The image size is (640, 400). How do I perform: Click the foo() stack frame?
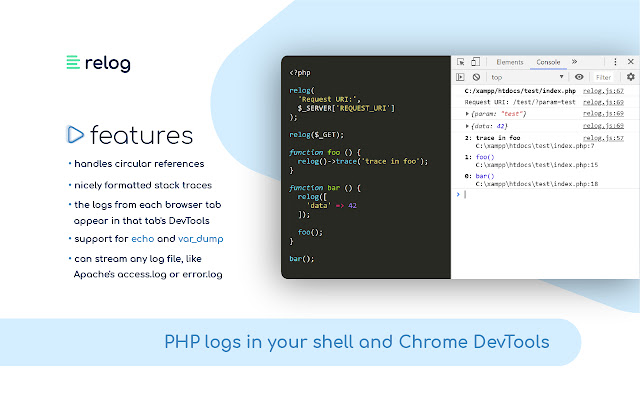(x=485, y=157)
